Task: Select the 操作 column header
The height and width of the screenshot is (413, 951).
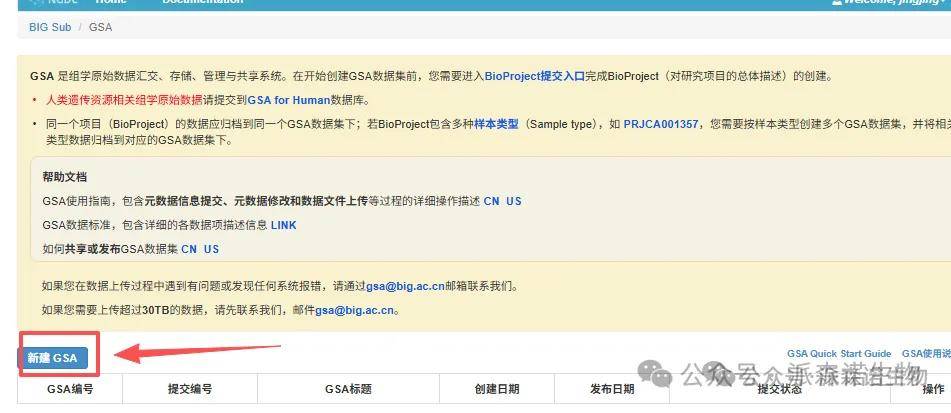Action: 932,389
